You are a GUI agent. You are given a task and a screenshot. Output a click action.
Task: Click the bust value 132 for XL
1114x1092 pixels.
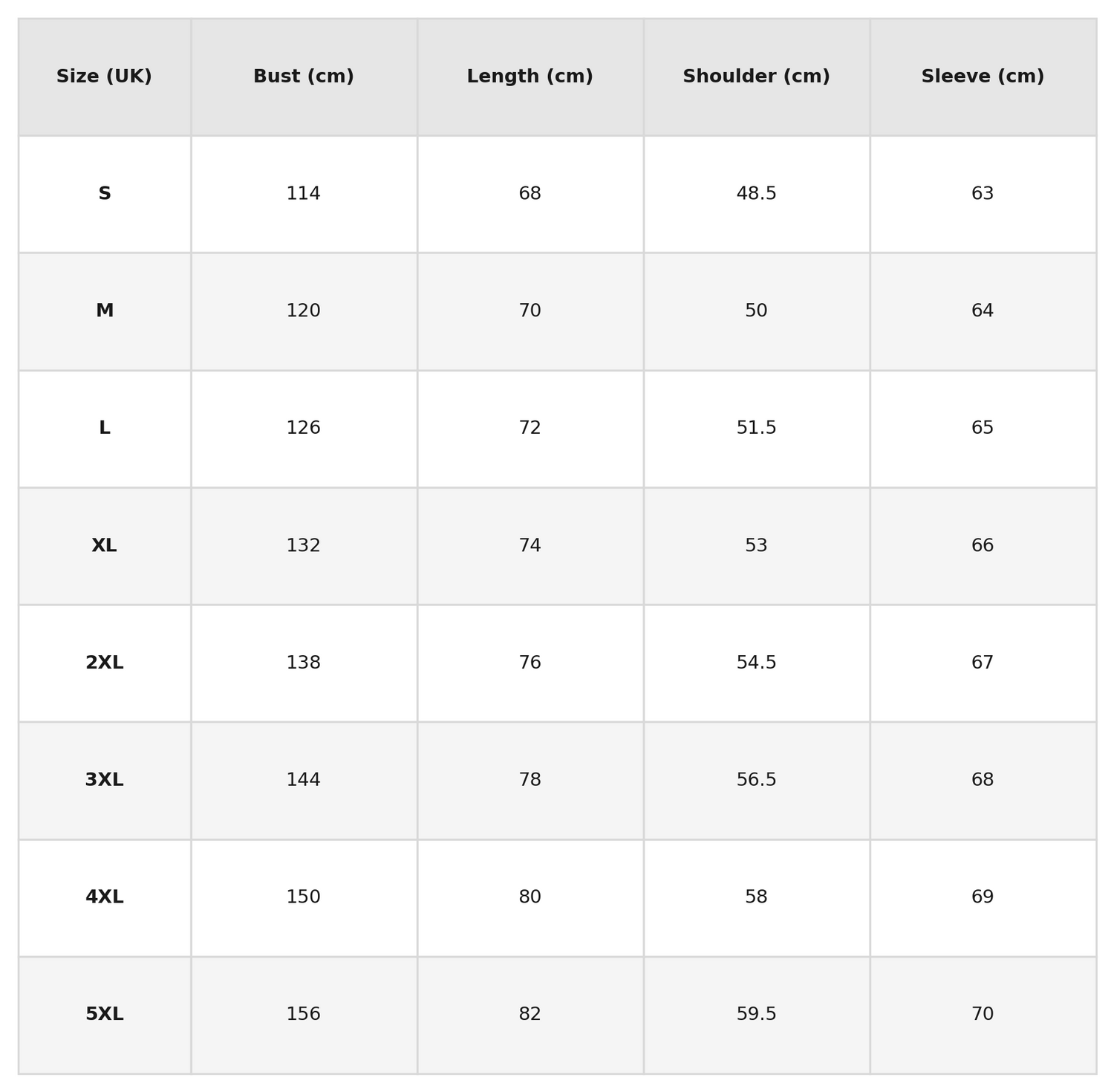pos(304,546)
